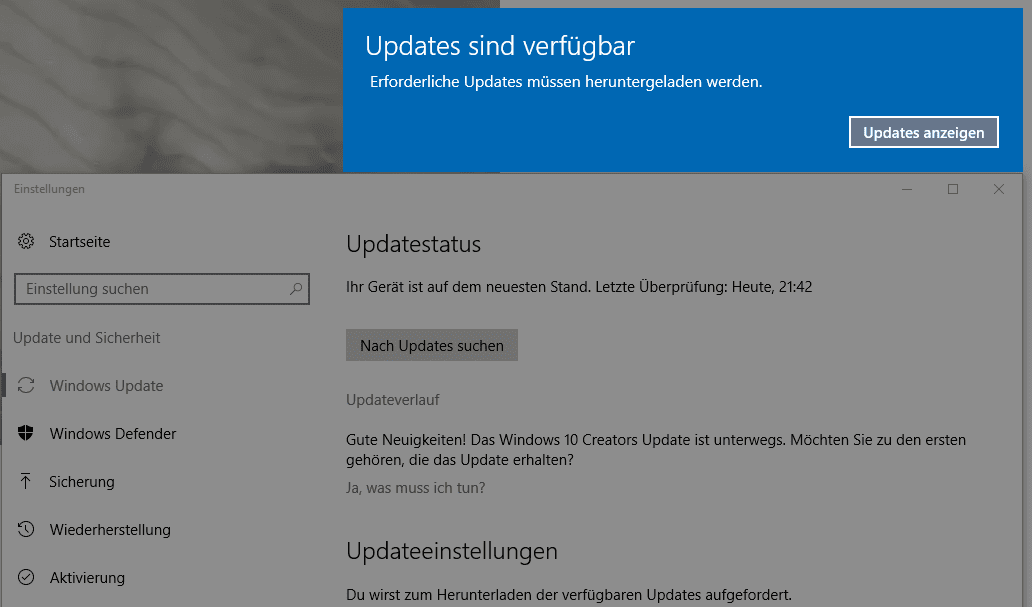Click the Updateeinstellungen heading

[x=452, y=551]
